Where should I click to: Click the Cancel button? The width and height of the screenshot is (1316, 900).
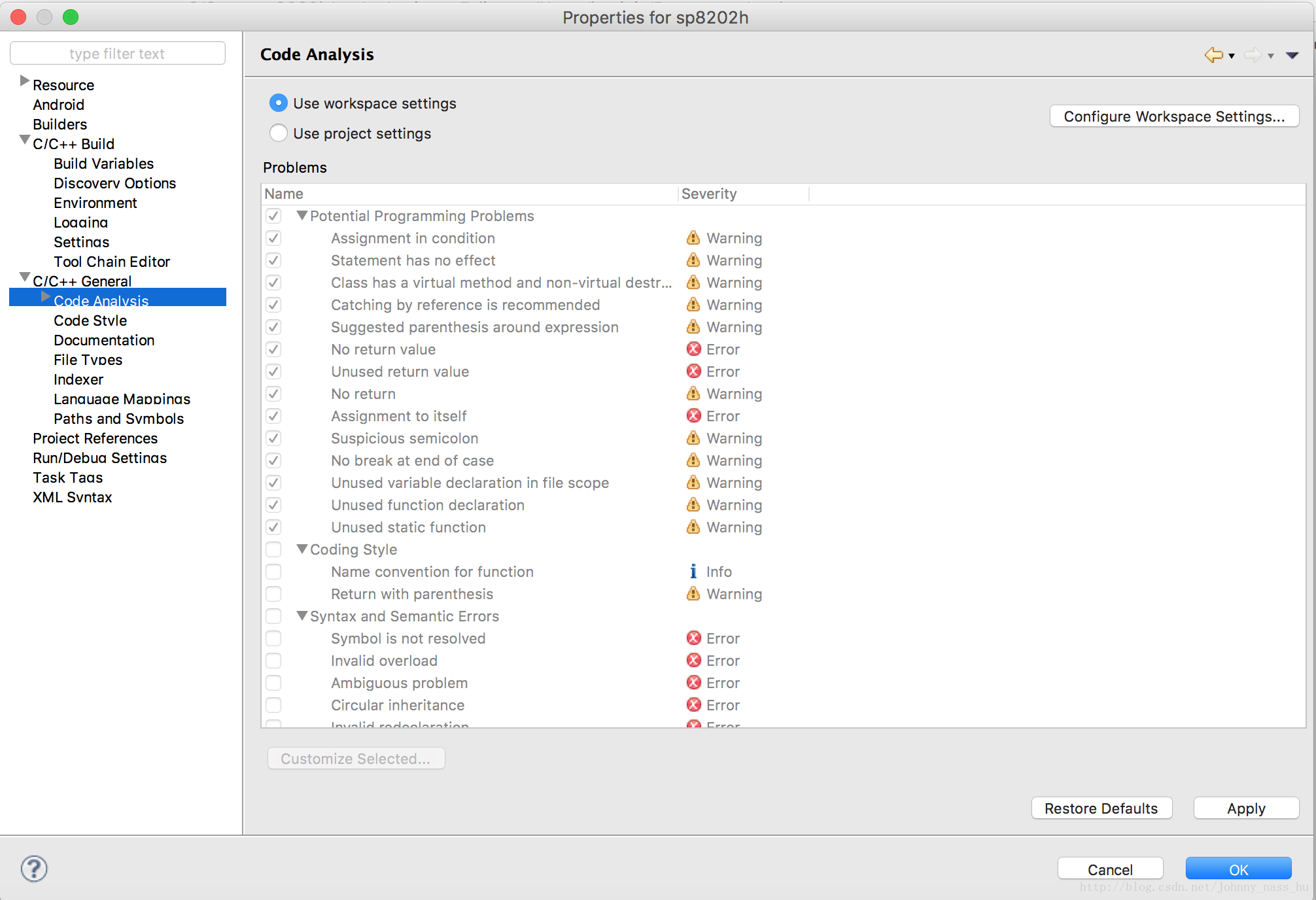pyautogui.click(x=1110, y=869)
